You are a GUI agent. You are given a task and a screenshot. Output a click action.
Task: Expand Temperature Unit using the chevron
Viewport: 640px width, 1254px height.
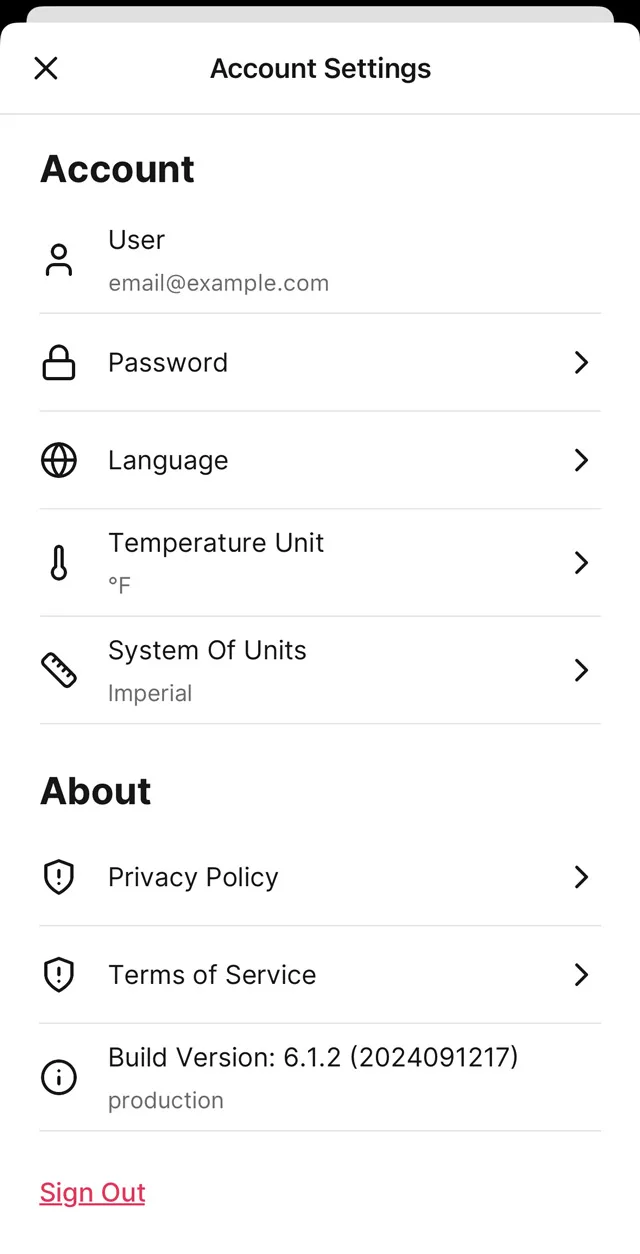[x=581, y=563]
